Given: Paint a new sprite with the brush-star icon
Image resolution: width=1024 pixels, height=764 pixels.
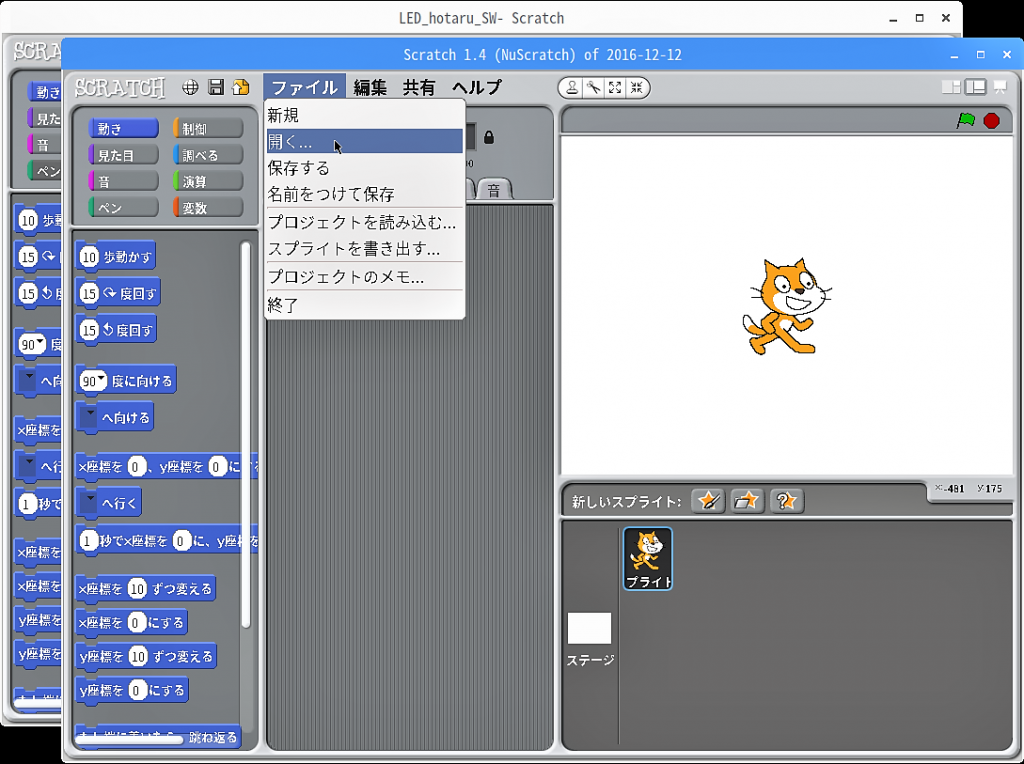Looking at the screenshot, I should click(708, 501).
